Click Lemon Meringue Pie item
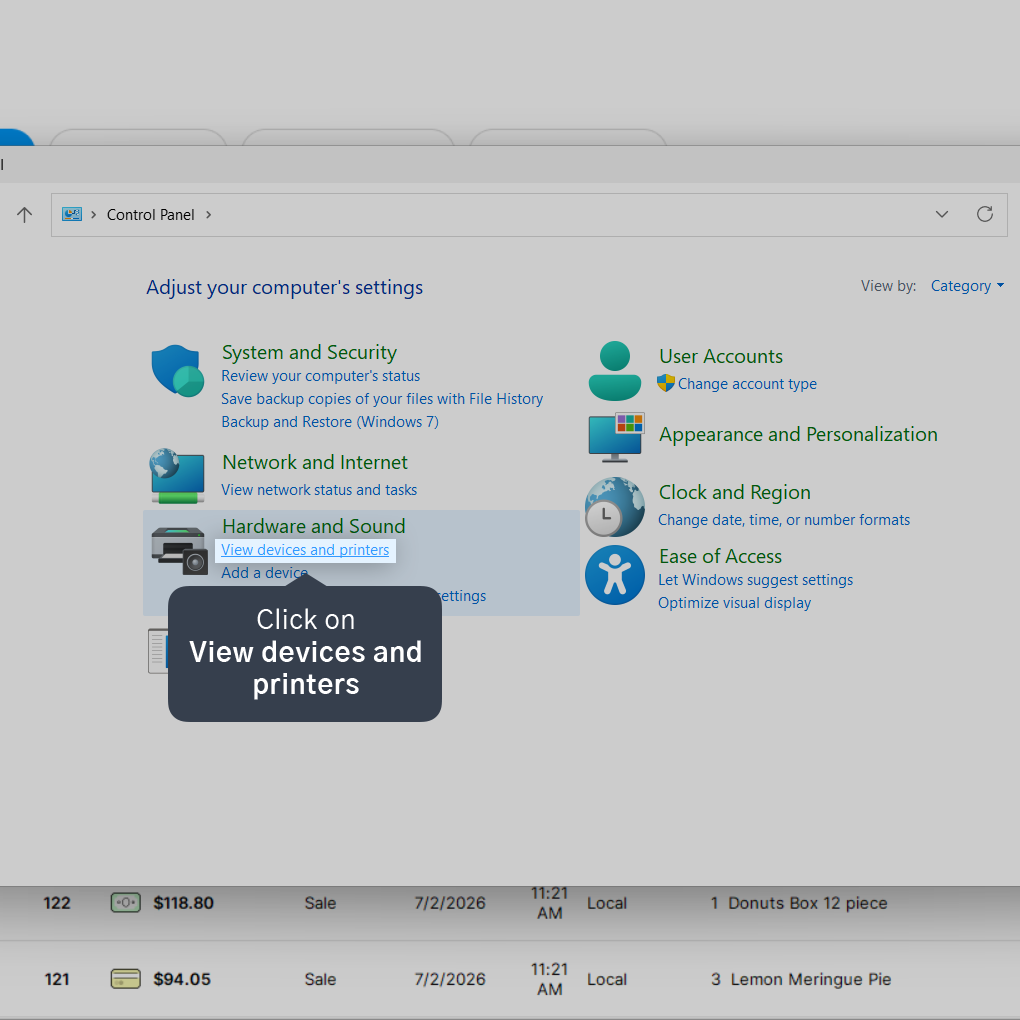Screen dimensions: 1020x1020 pyautogui.click(x=811, y=979)
